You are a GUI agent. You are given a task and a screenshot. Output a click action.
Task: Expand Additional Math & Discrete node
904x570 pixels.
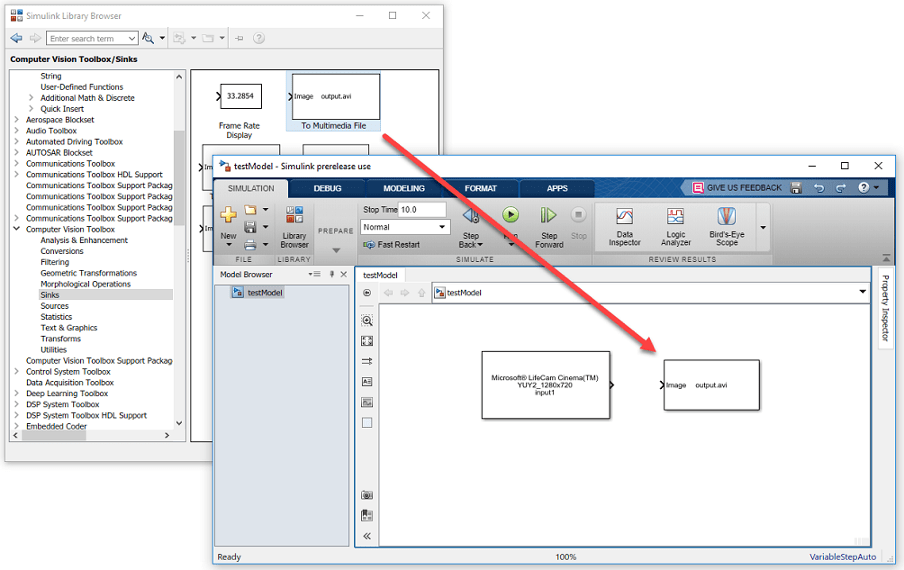pos(31,98)
